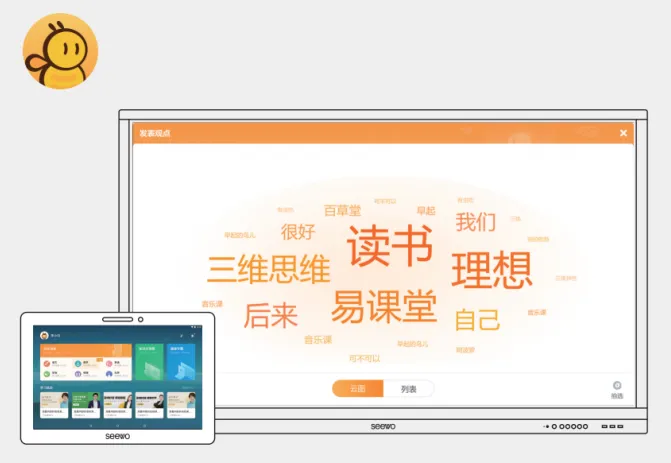Select the word 理想 in the cloud
The image size is (671, 463).
[x=492, y=270]
